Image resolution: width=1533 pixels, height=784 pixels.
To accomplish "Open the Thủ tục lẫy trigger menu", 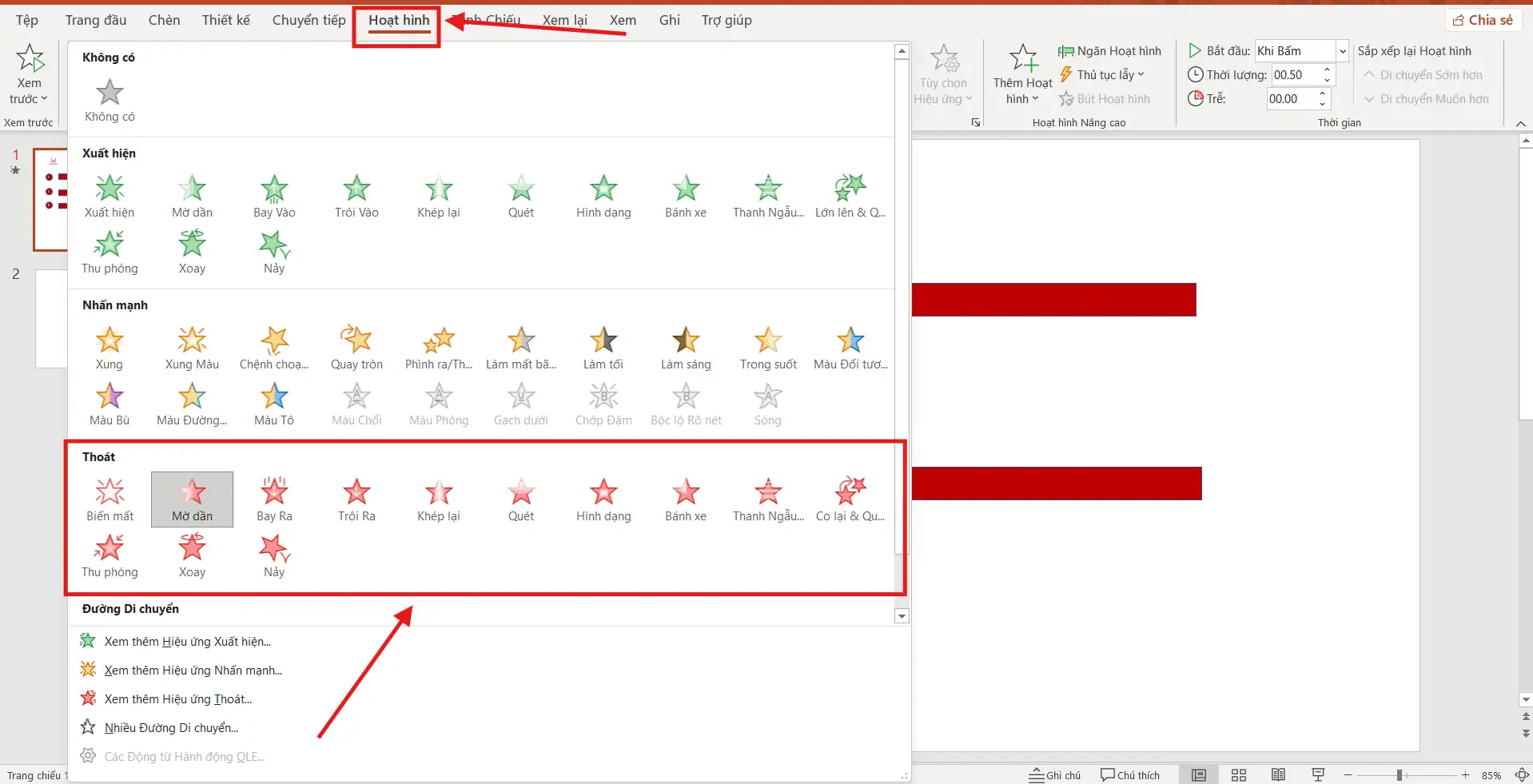I will pos(1103,75).
